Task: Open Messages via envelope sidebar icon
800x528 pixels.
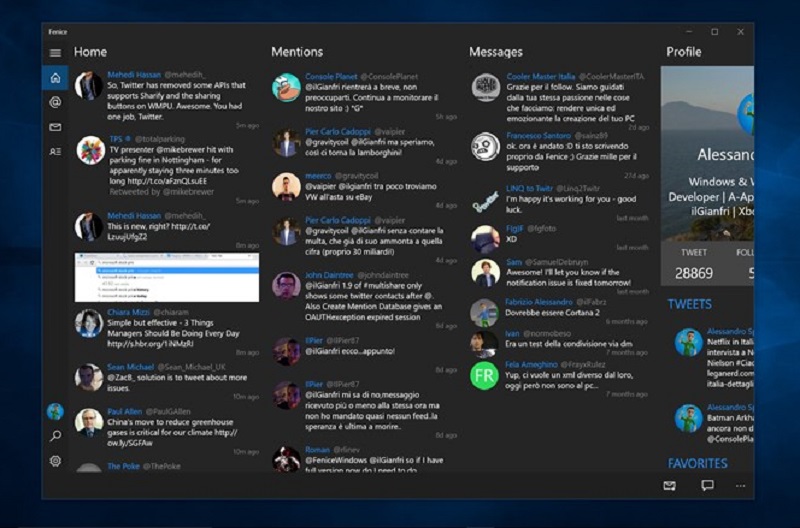Action: click(x=55, y=127)
